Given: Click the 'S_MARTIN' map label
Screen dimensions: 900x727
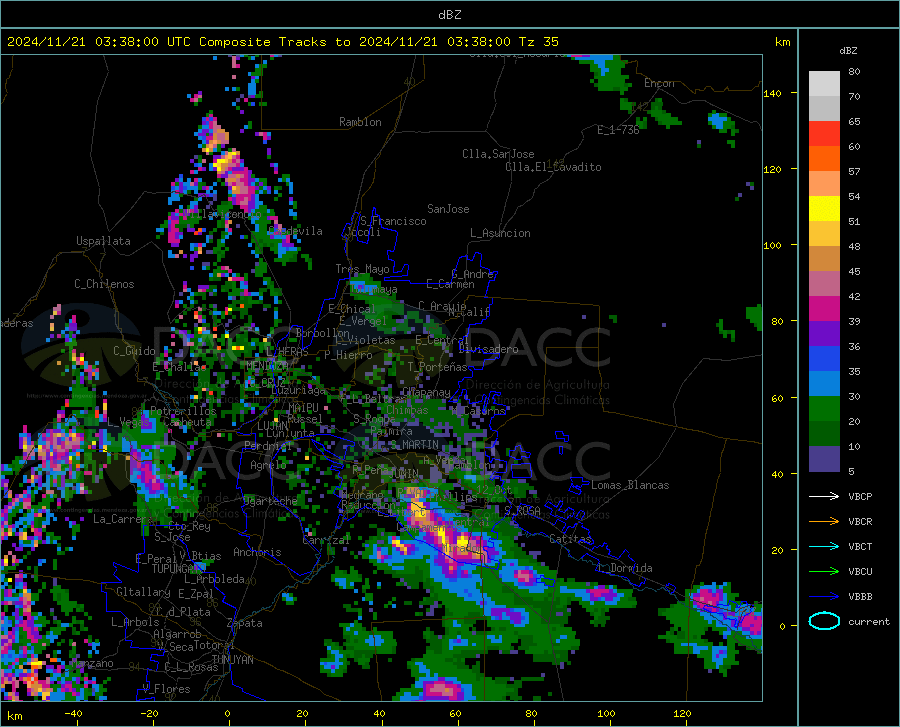Looking at the screenshot, I should (x=415, y=444).
